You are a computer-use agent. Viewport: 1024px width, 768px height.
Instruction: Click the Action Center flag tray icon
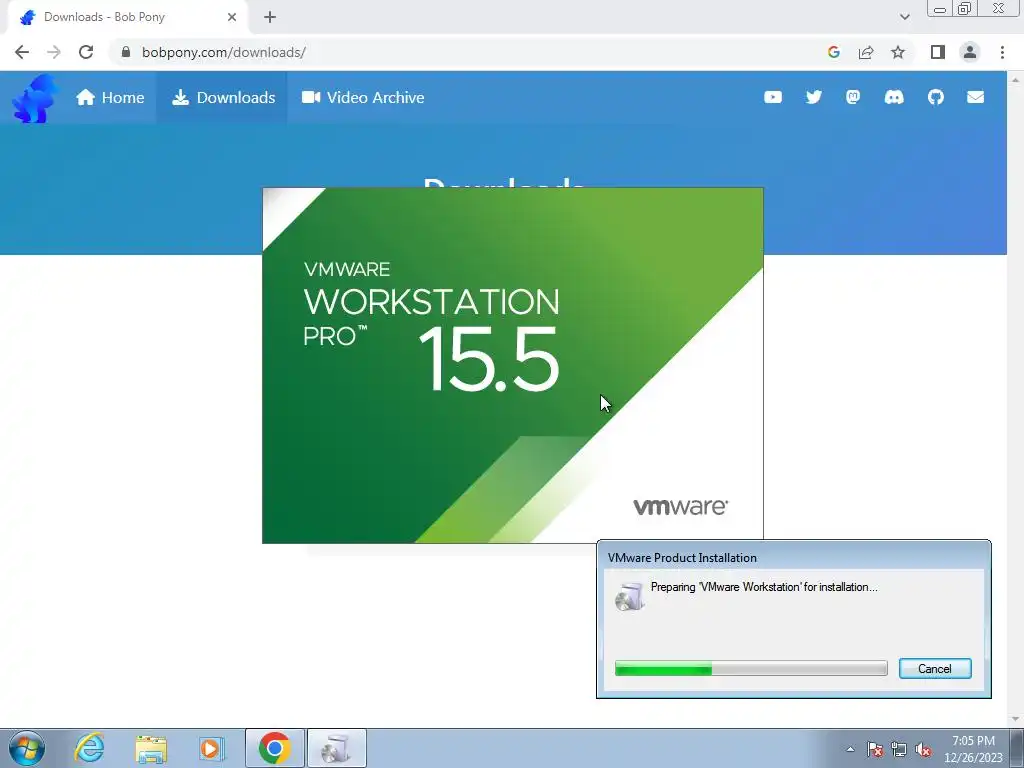875,750
